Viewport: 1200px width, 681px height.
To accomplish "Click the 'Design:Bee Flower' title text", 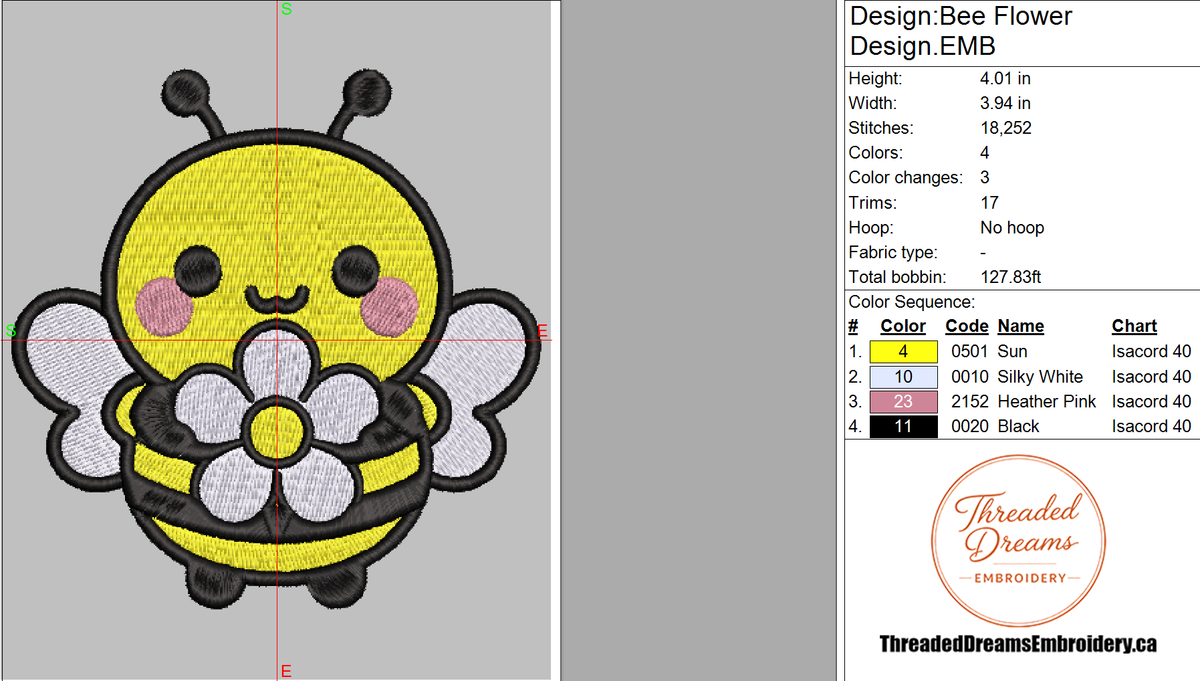I will pyautogui.click(x=961, y=17).
